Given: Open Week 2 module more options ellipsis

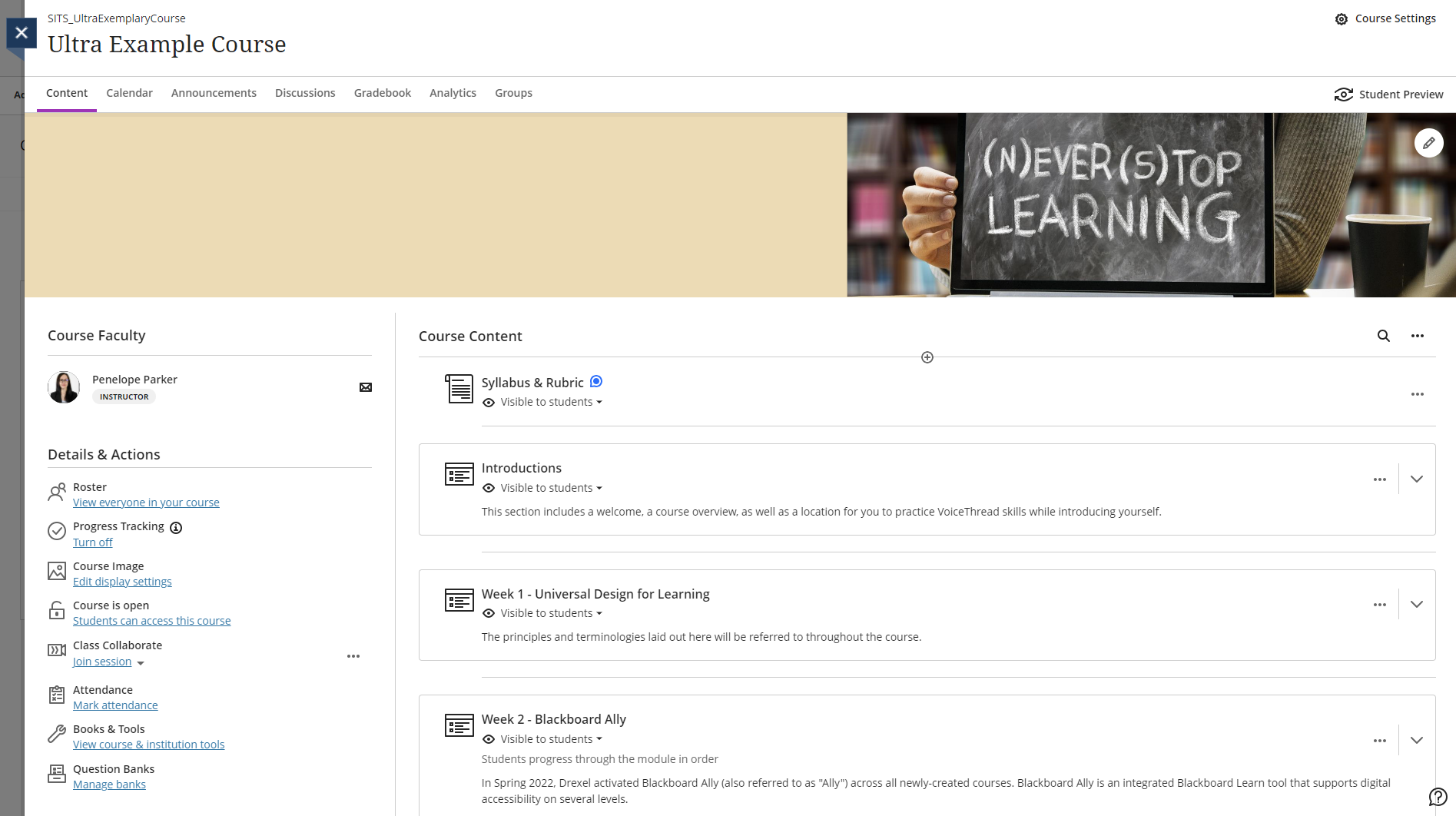Looking at the screenshot, I should click(x=1379, y=741).
